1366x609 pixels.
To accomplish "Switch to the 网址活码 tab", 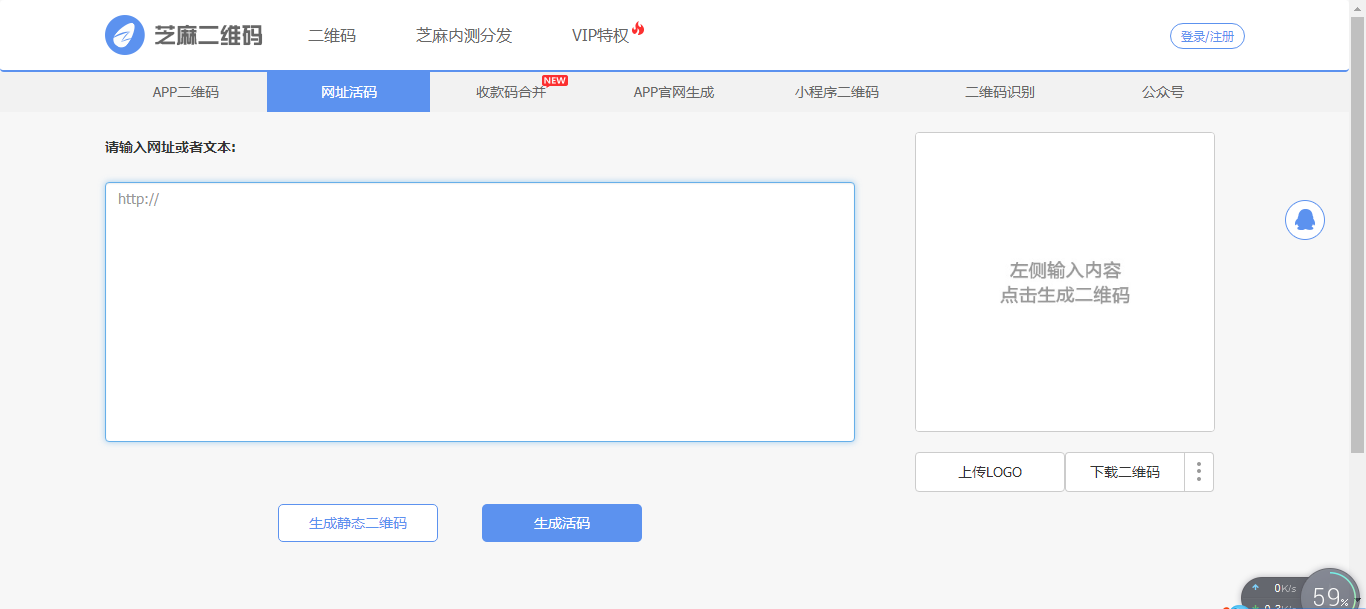I will point(348,92).
